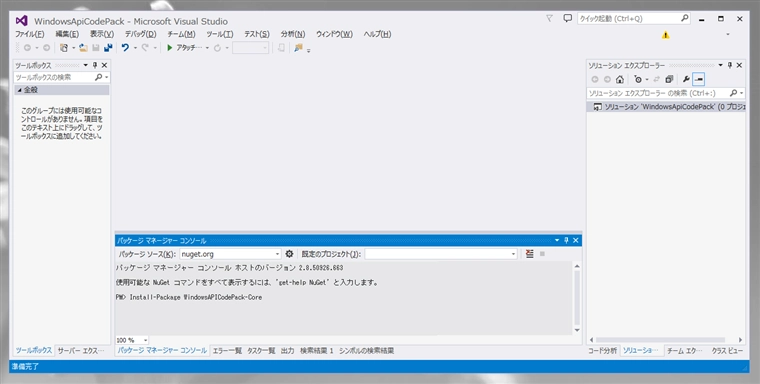Viewport: 760px width, 384px height.
Task: Click the yellow warning triangle icon
Action: pyautogui.click(x=665, y=35)
